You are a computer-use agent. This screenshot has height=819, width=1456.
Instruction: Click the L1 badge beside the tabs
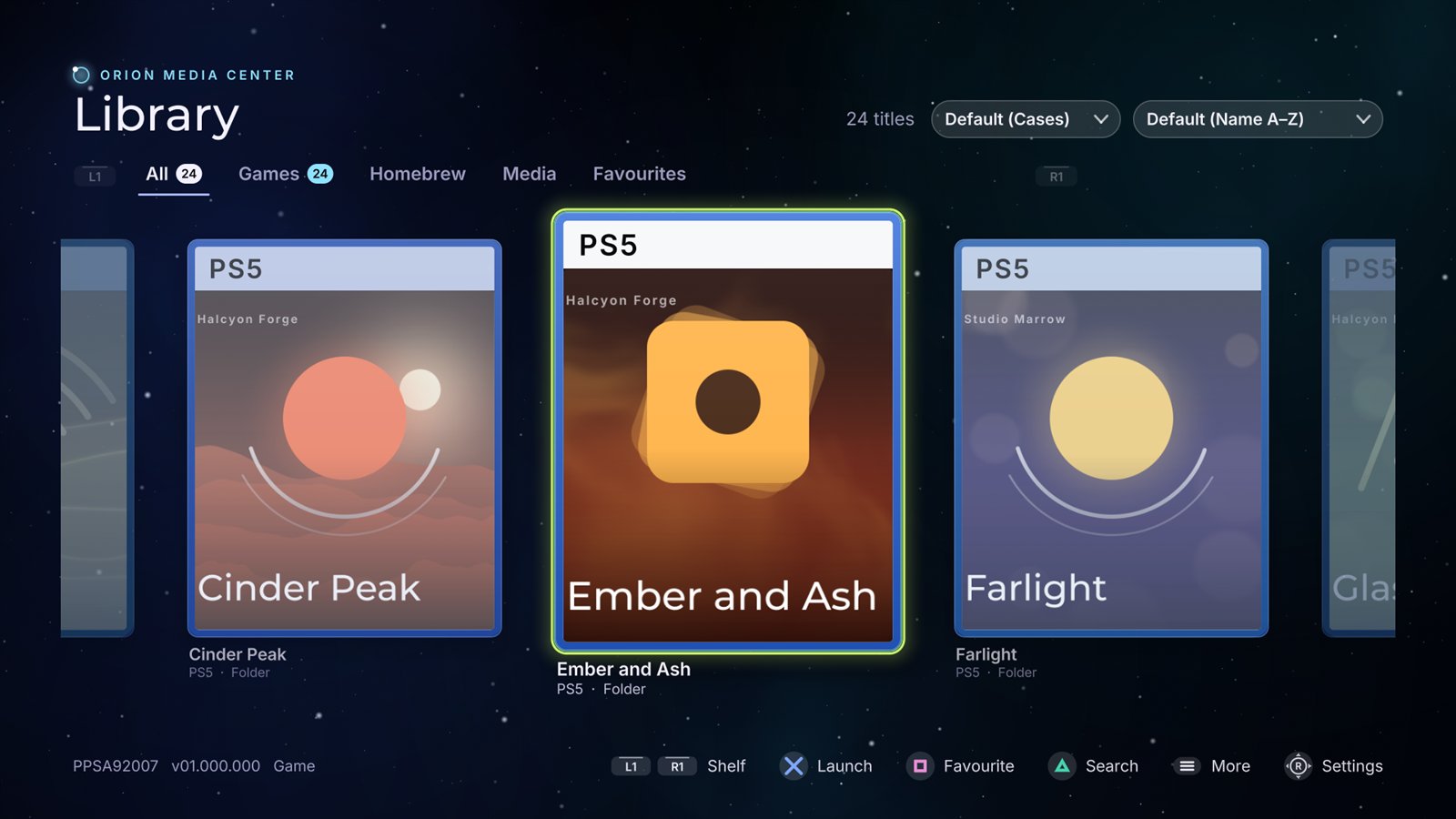(x=95, y=177)
